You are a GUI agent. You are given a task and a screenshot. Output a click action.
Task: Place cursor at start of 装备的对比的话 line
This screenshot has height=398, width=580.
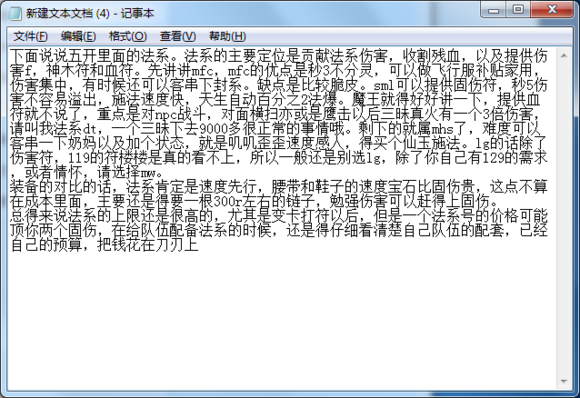pos(10,187)
